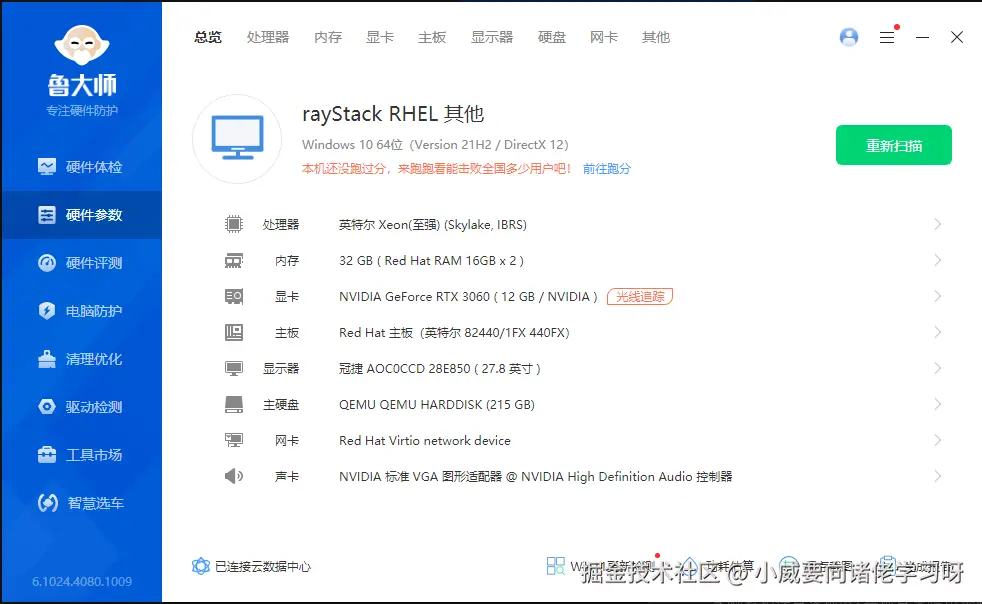Click the 主硬盘 disk icon

tap(234, 405)
